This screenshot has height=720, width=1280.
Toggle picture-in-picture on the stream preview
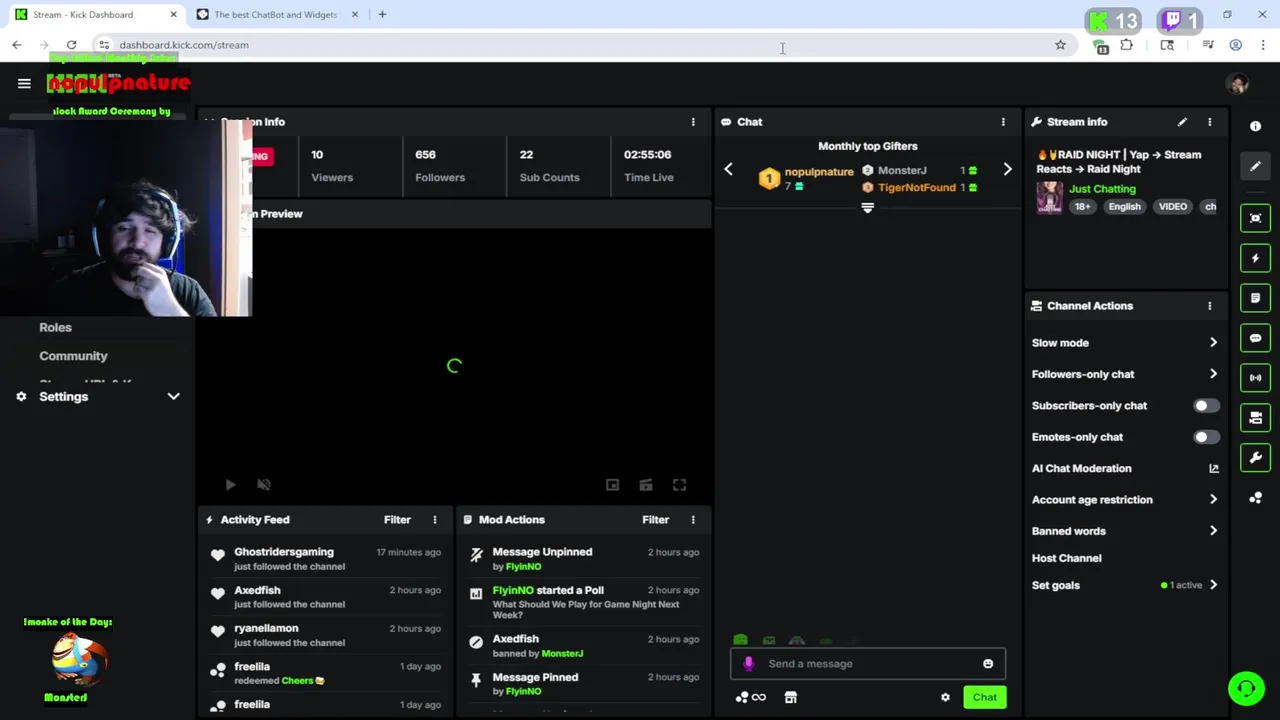(x=612, y=485)
